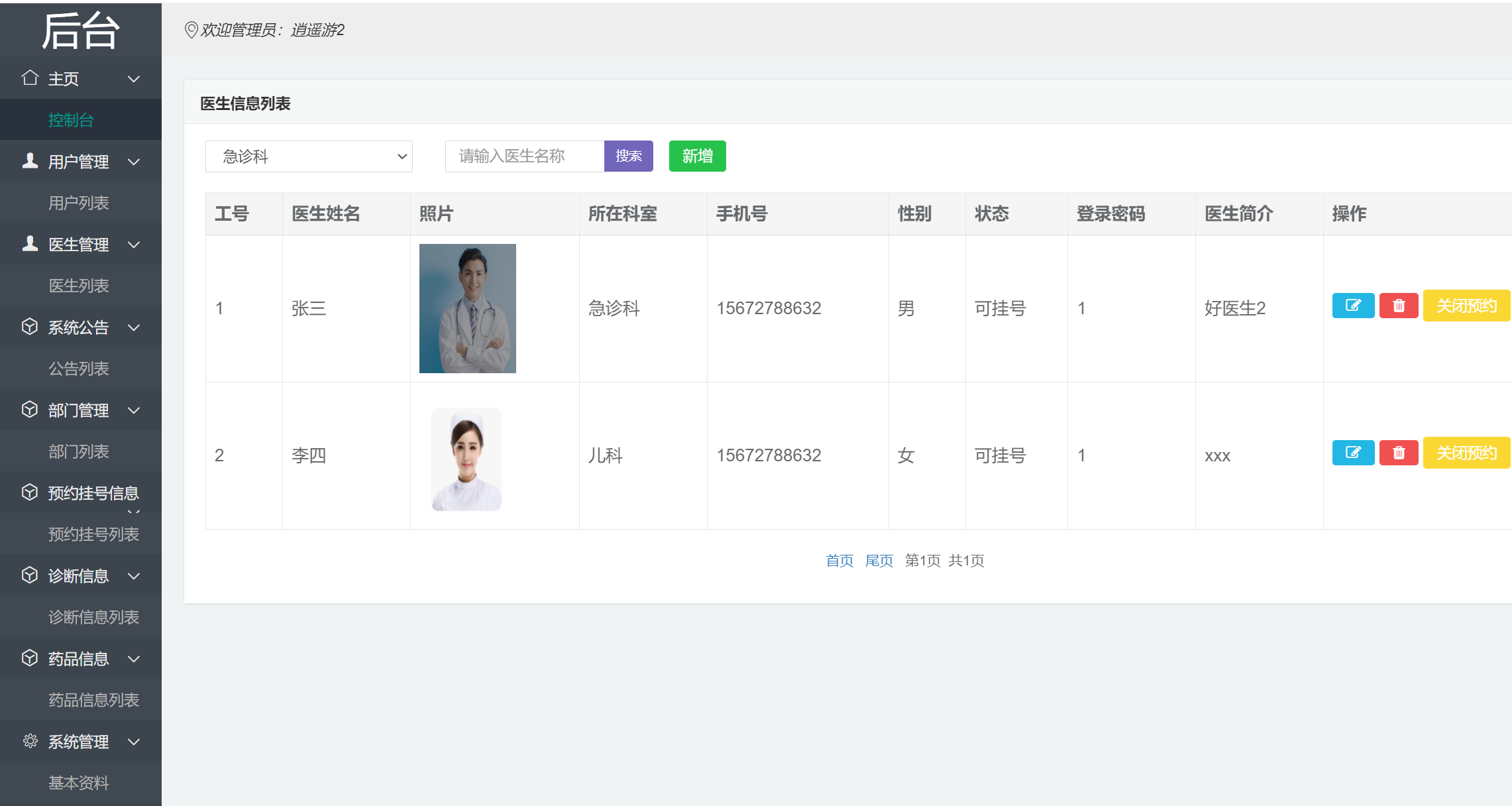Collapse the 用户管理 menu chevron
The height and width of the screenshot is (806, 1512).
(134, 162)
